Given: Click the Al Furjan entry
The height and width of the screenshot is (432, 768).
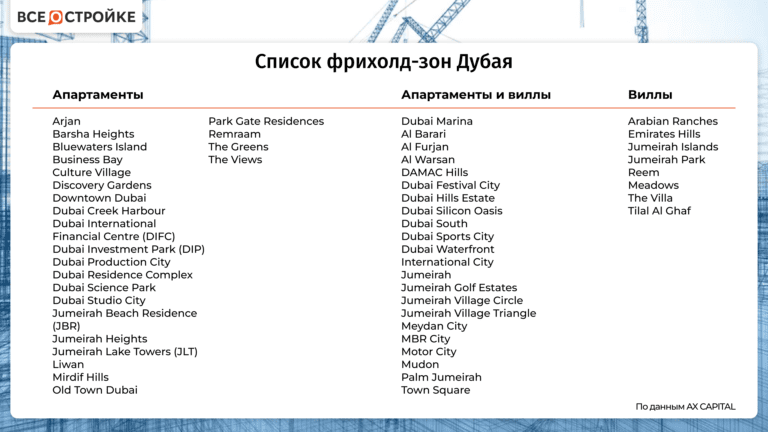Looking at the screenshot, I should pos(425,147).
